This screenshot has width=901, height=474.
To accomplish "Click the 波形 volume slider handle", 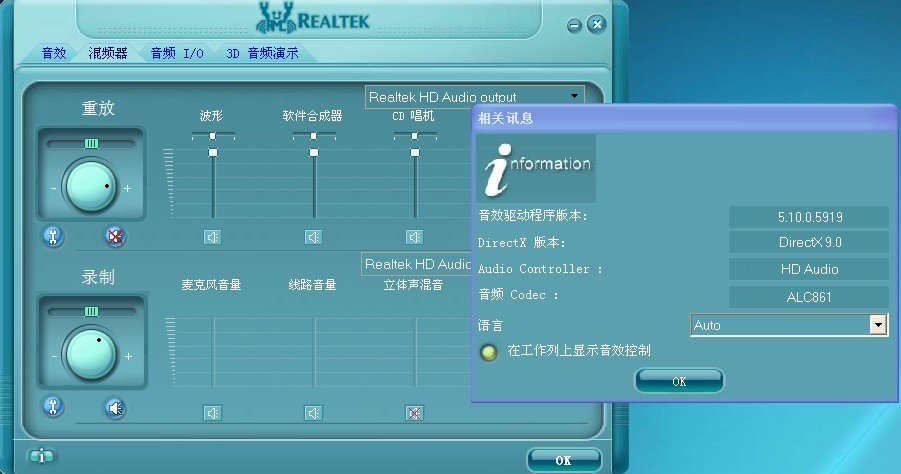I will click(213, 152).
